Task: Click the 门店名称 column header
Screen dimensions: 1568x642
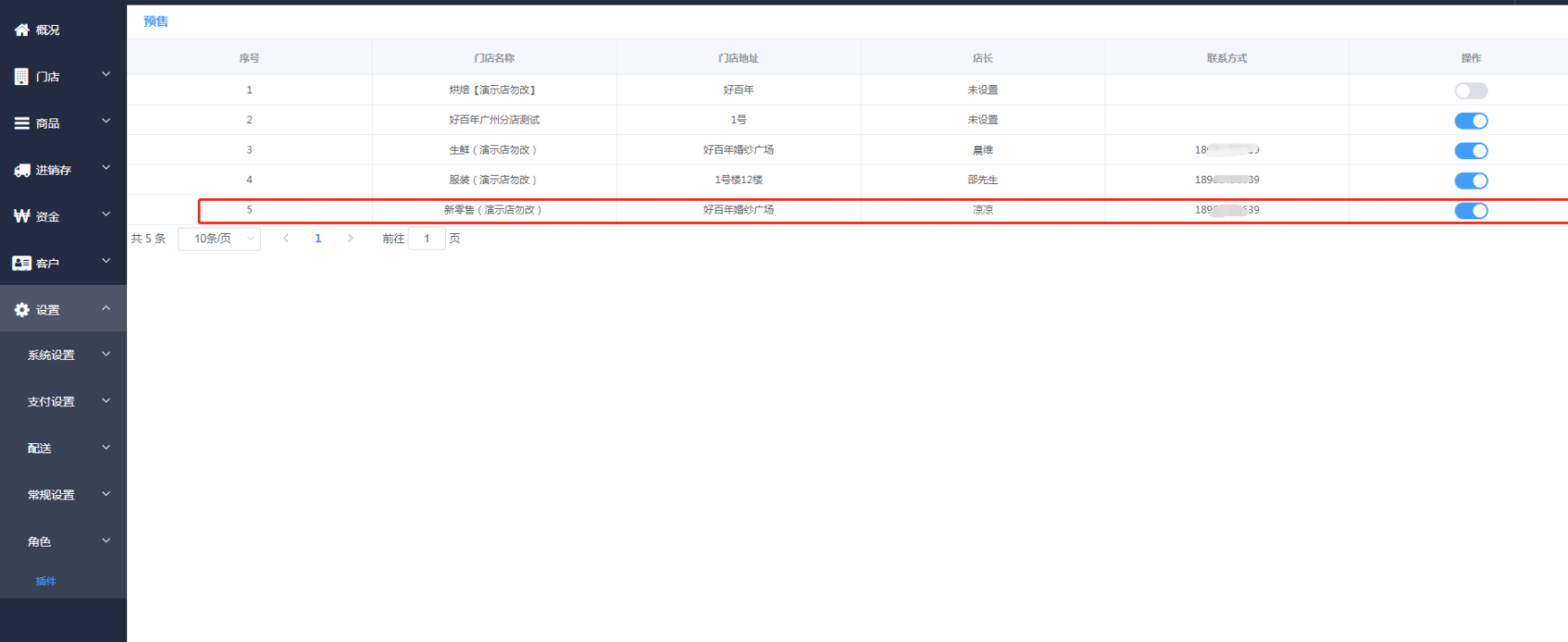Action: [494, 58]
